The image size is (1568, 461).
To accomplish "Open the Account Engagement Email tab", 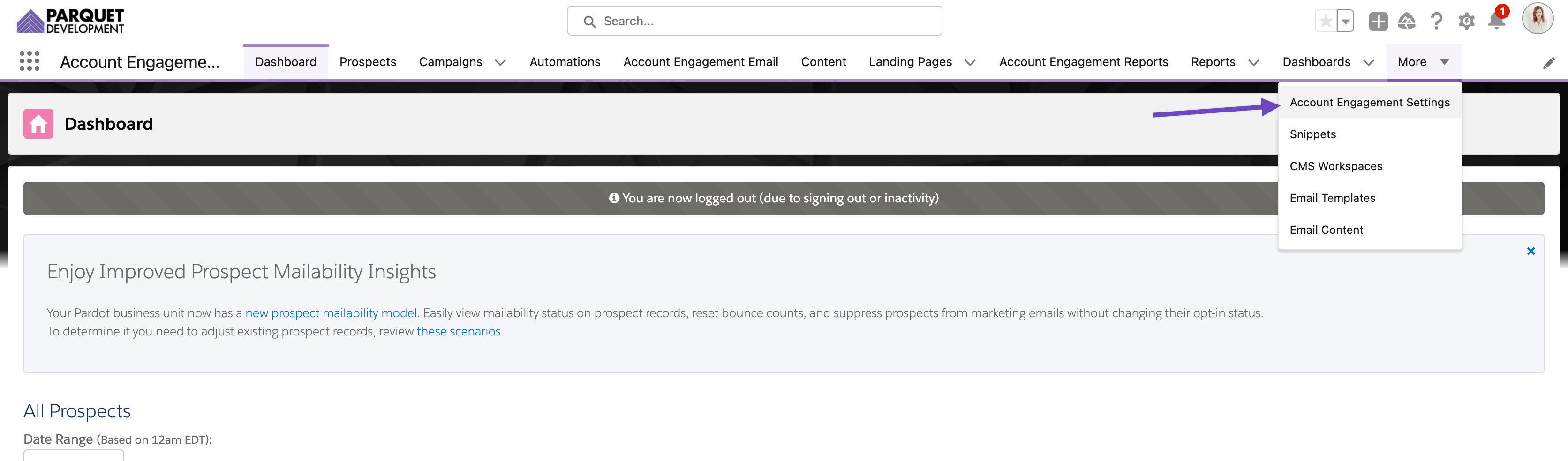I will coord(701,62).
